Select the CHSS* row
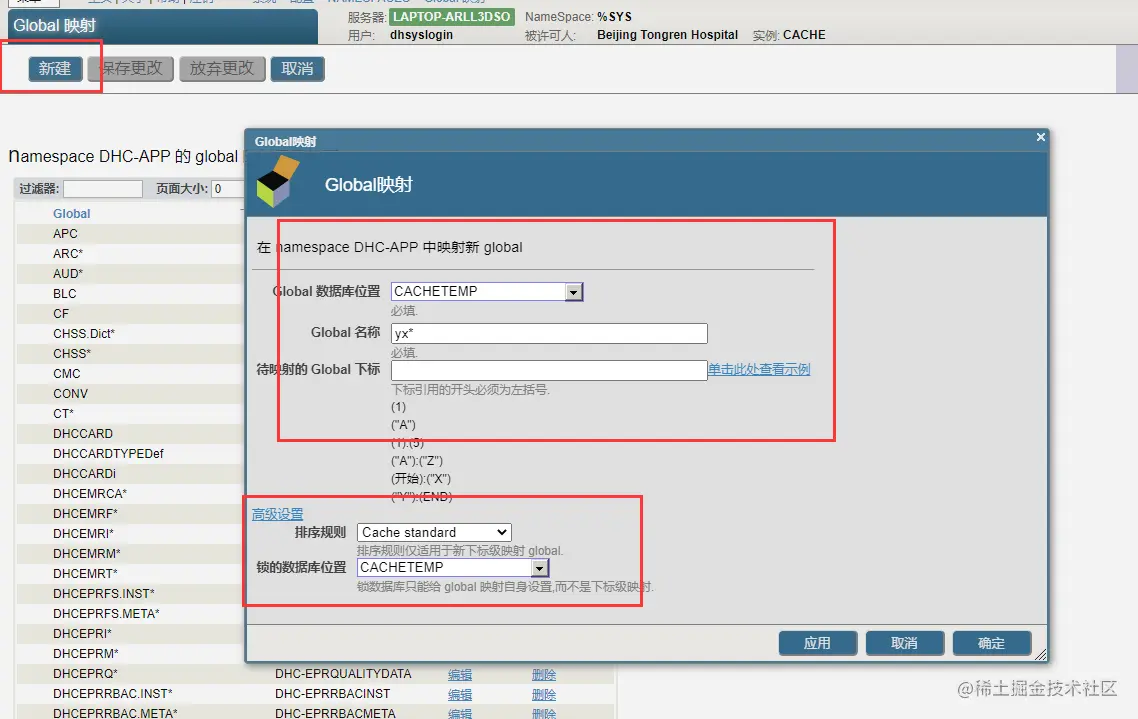Image resolution: width=1138 pixels, height=719 pixels. tap(129, 353)
